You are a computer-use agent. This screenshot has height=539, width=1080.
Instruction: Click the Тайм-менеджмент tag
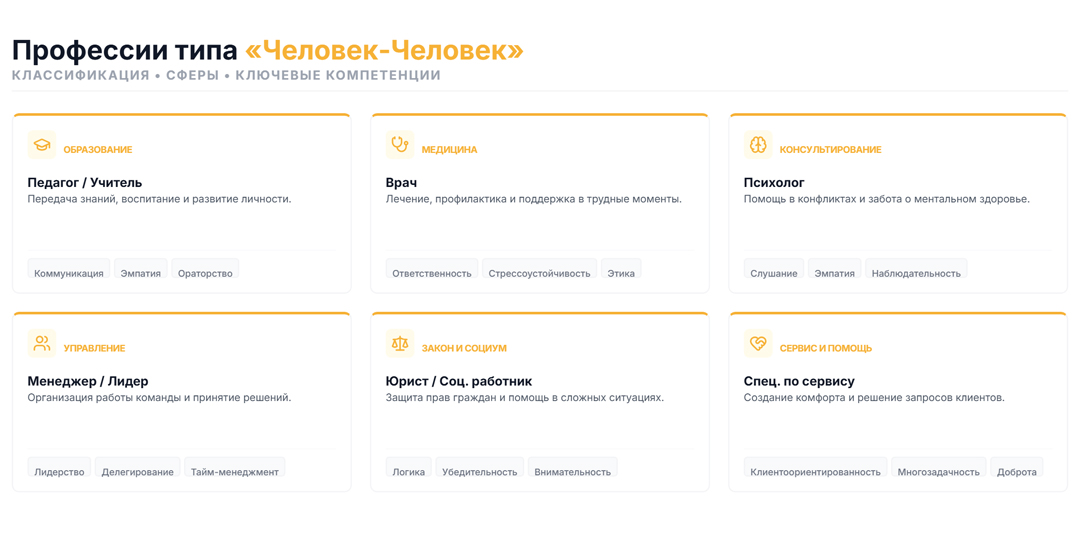click(235, 471)
